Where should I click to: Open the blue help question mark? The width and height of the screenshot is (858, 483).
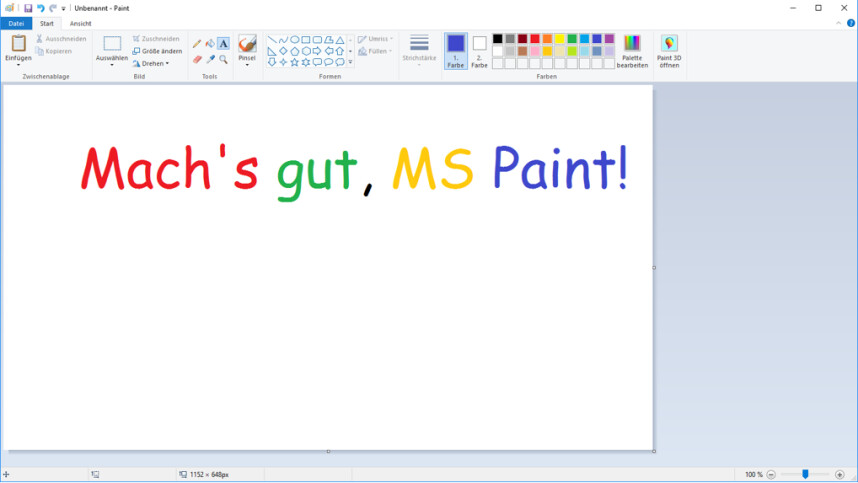851,23
